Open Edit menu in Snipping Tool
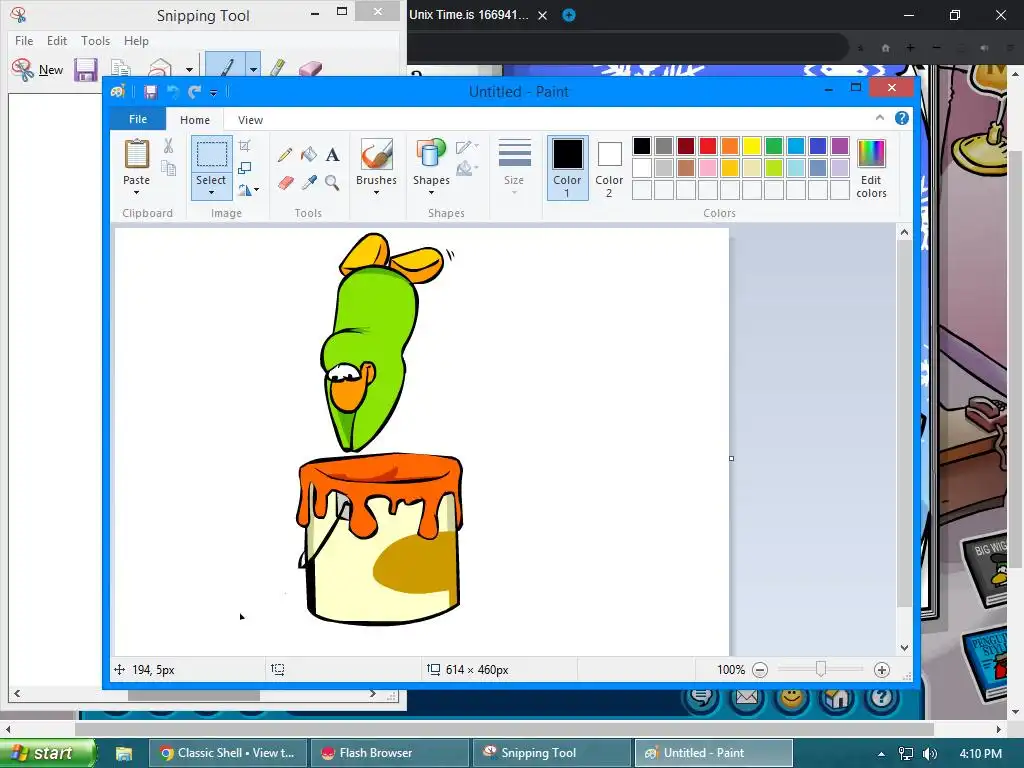1024x768 pixels. tap(57, 40)
